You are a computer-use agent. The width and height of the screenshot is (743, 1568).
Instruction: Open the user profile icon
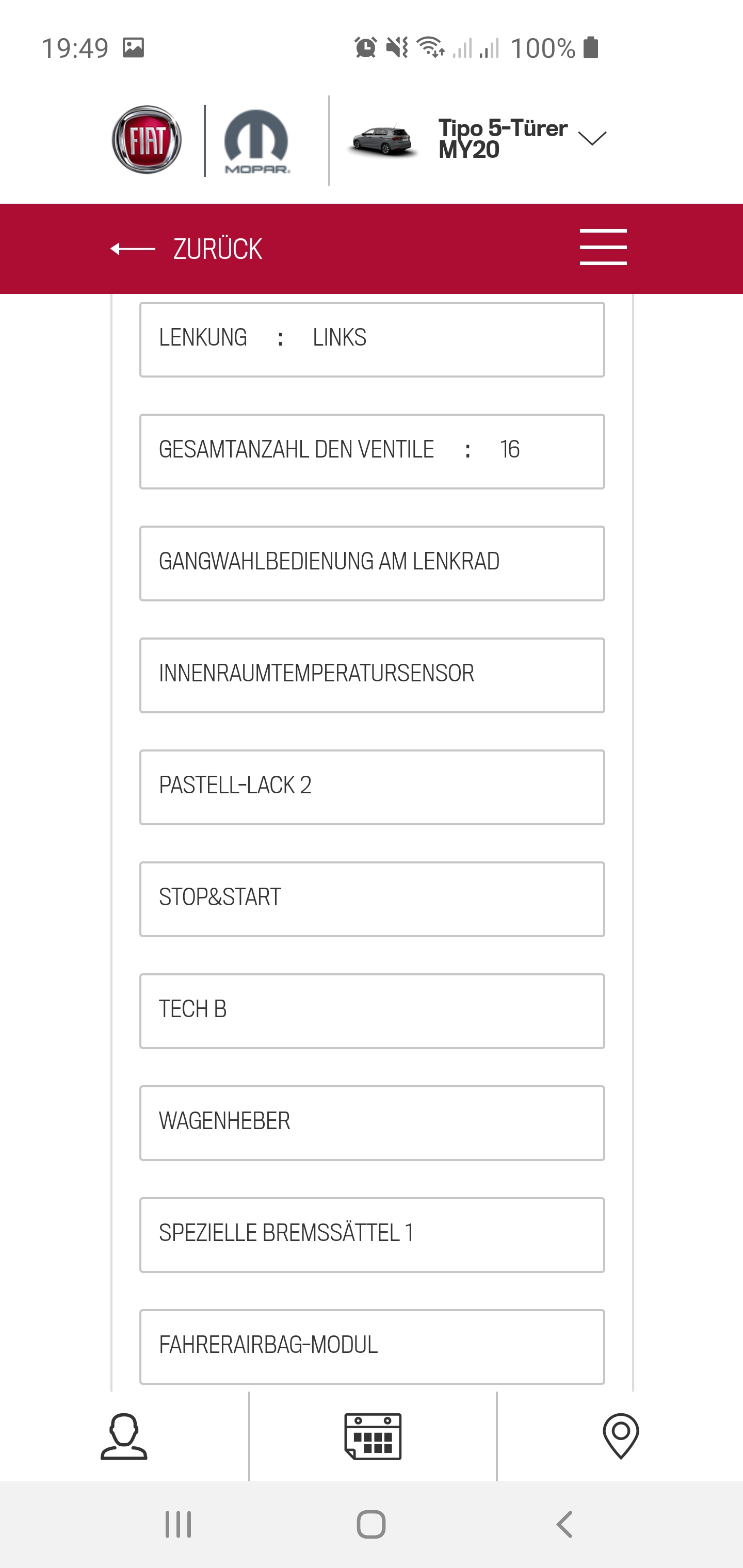tap(124, 1436)
